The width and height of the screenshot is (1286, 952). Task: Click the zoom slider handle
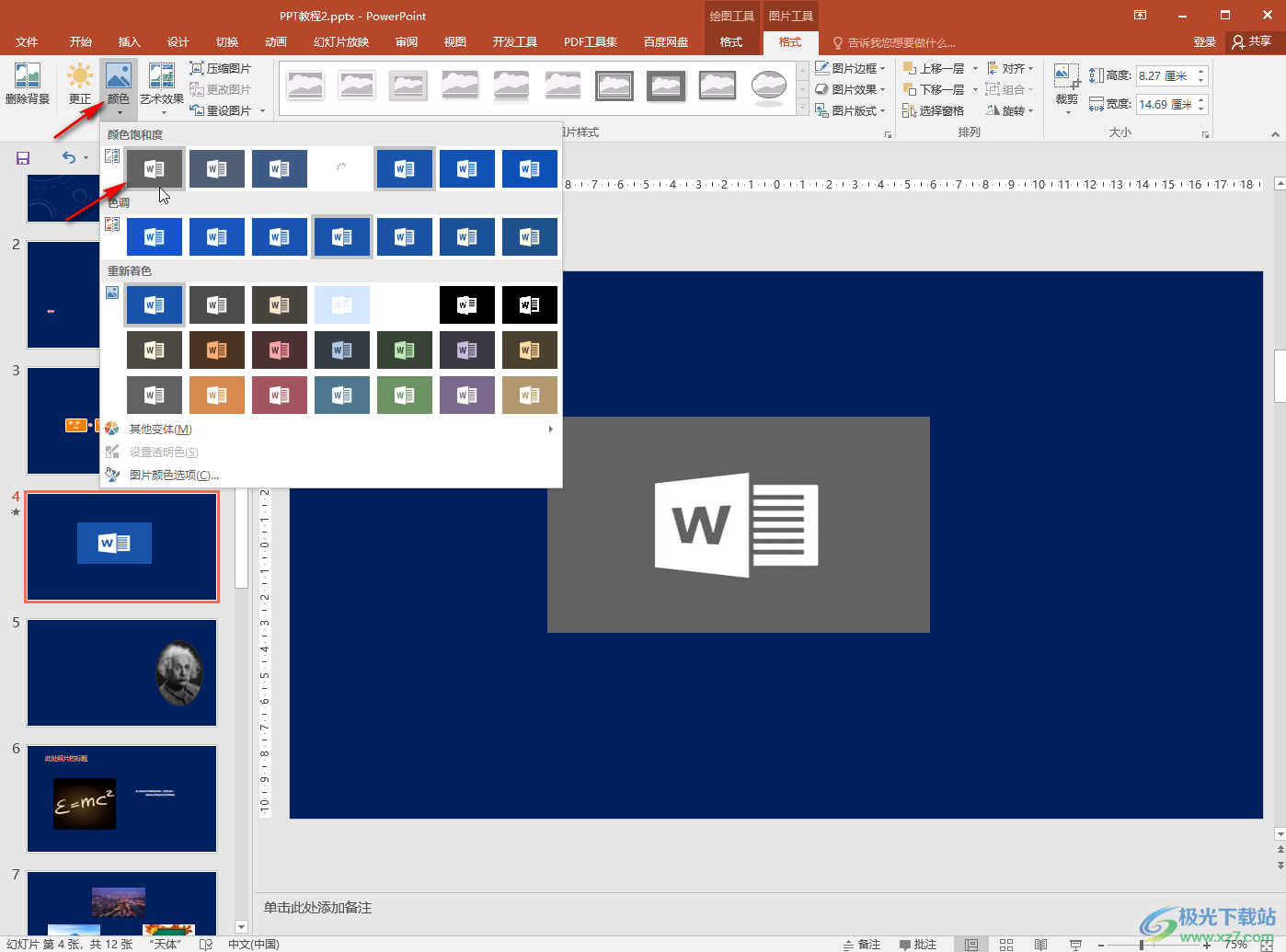coord(1142,945)
